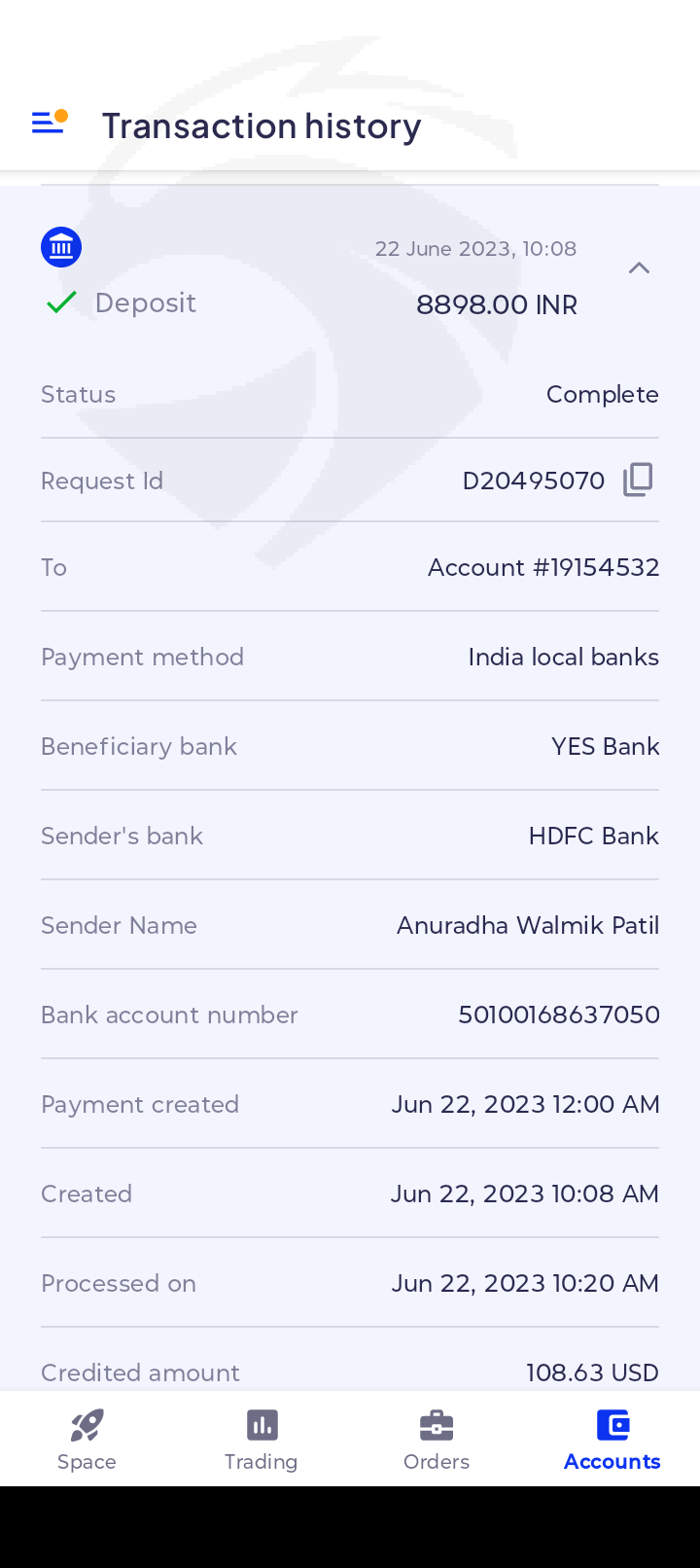Tap the 108.63 USD credited amount

click(592, 1372)
